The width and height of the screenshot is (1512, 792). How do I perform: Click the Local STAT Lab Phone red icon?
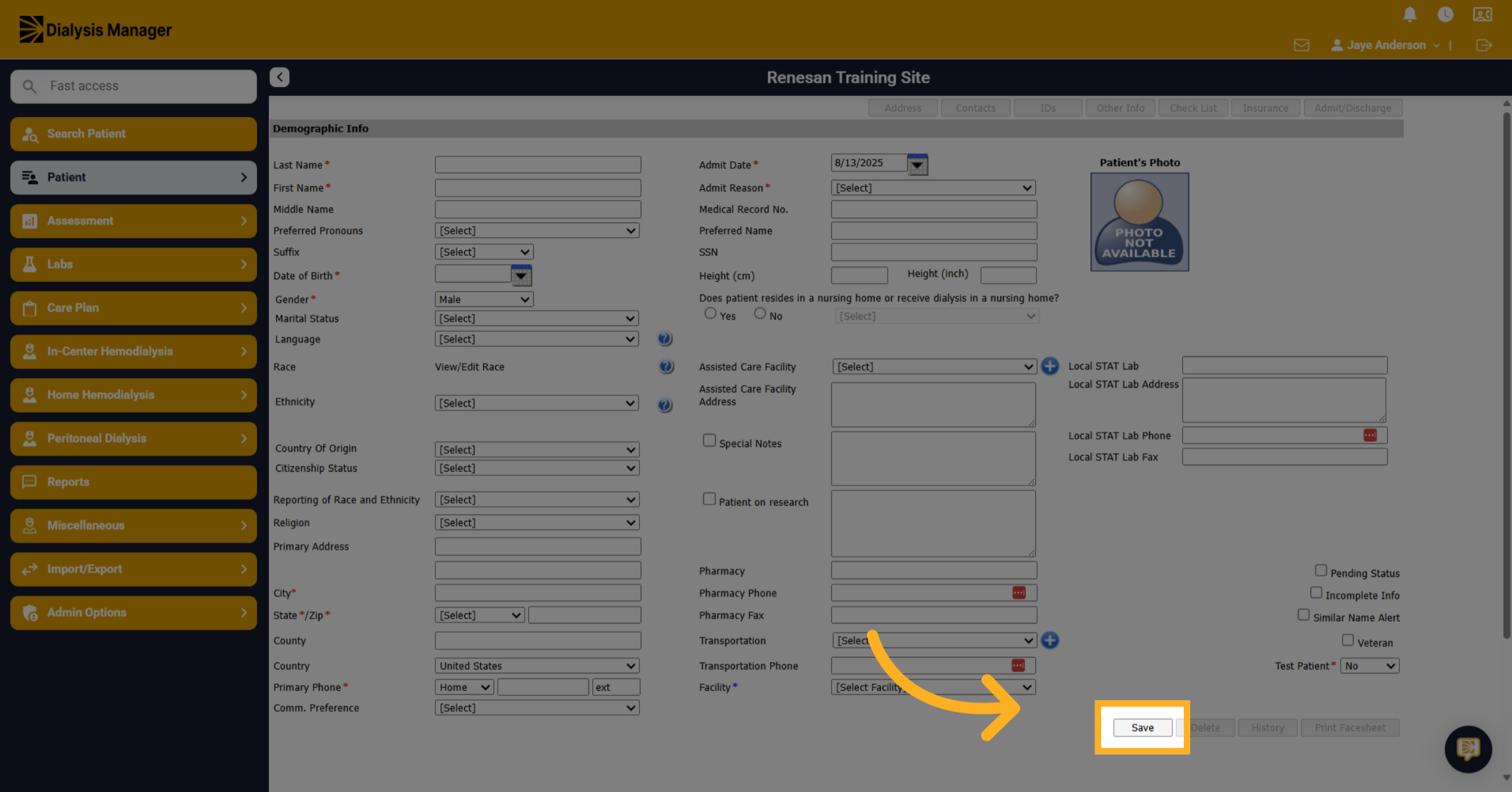[x=1370, y=435]
